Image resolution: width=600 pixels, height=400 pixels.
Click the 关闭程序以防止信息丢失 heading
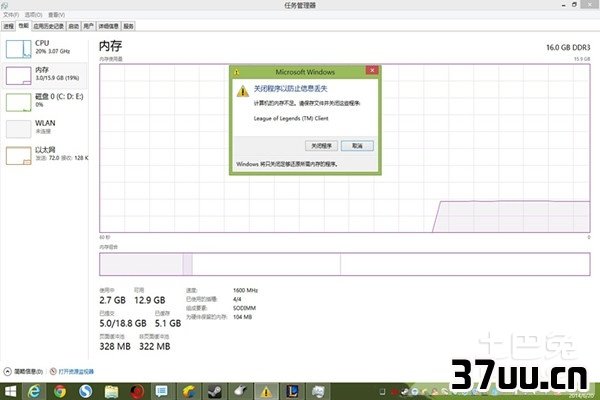[290, 89]
